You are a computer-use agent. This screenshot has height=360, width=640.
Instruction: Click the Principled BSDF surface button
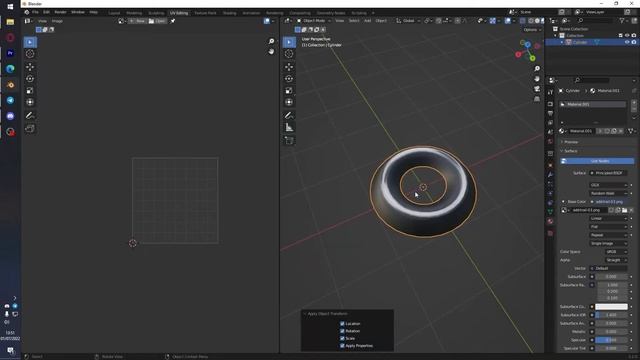click(608, 173)
